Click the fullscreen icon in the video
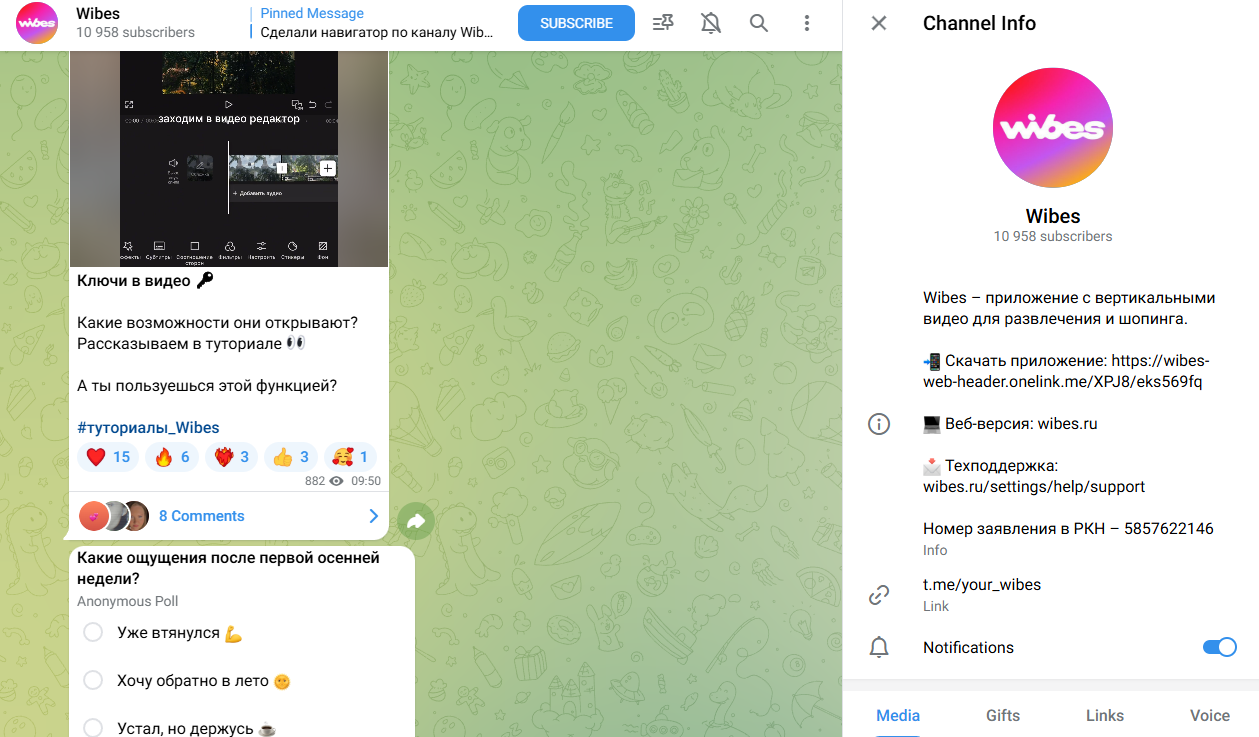 pyautogui.click(x=129, y=104)
